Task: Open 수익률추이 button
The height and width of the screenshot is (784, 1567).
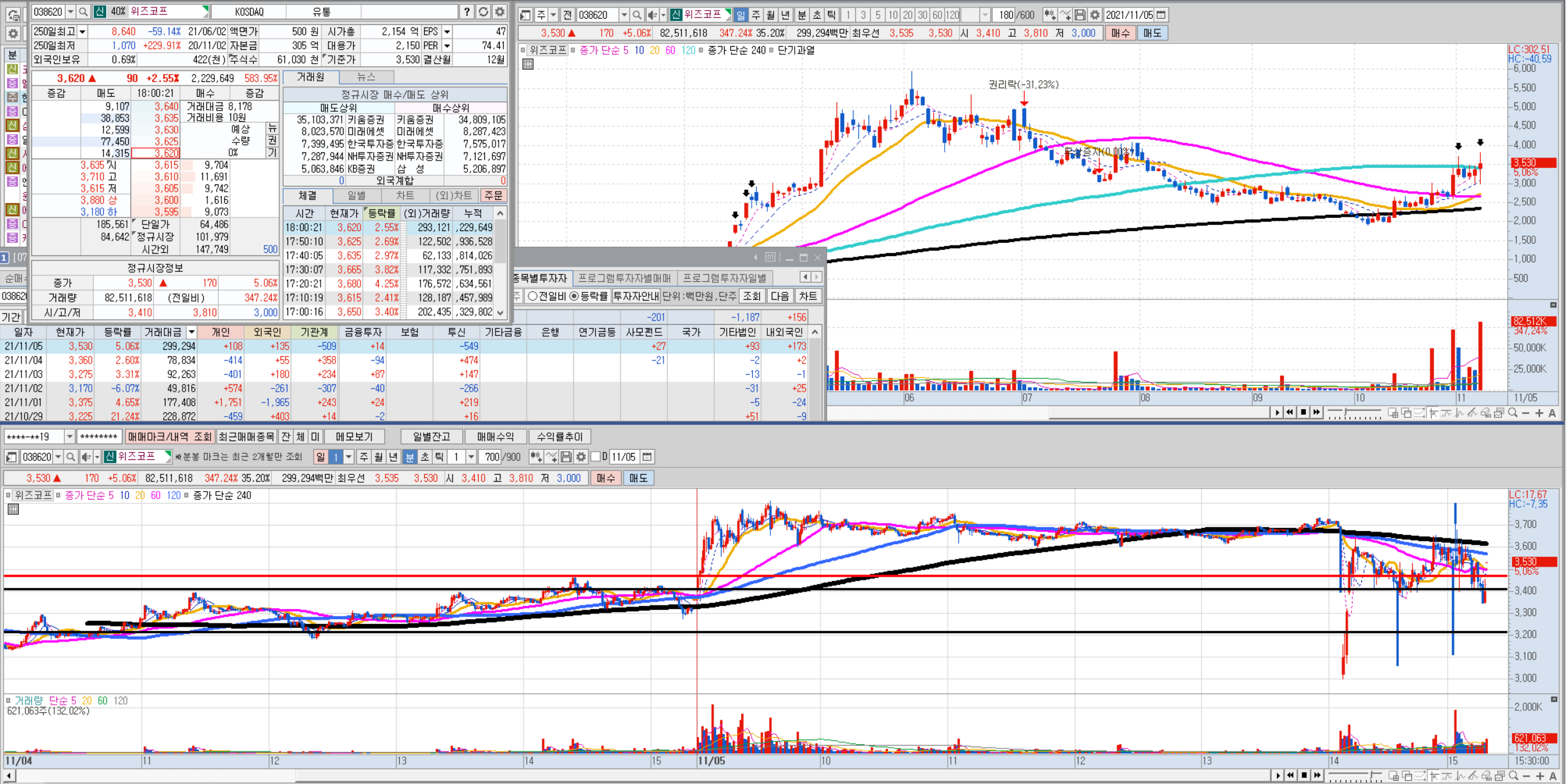Action: (x=560, y=437)
